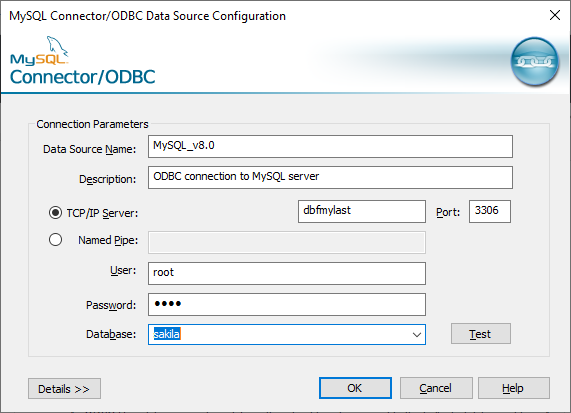Viewport: 571px width, 413px height.
Task: Confirm with the OK button
Action: 355,388
